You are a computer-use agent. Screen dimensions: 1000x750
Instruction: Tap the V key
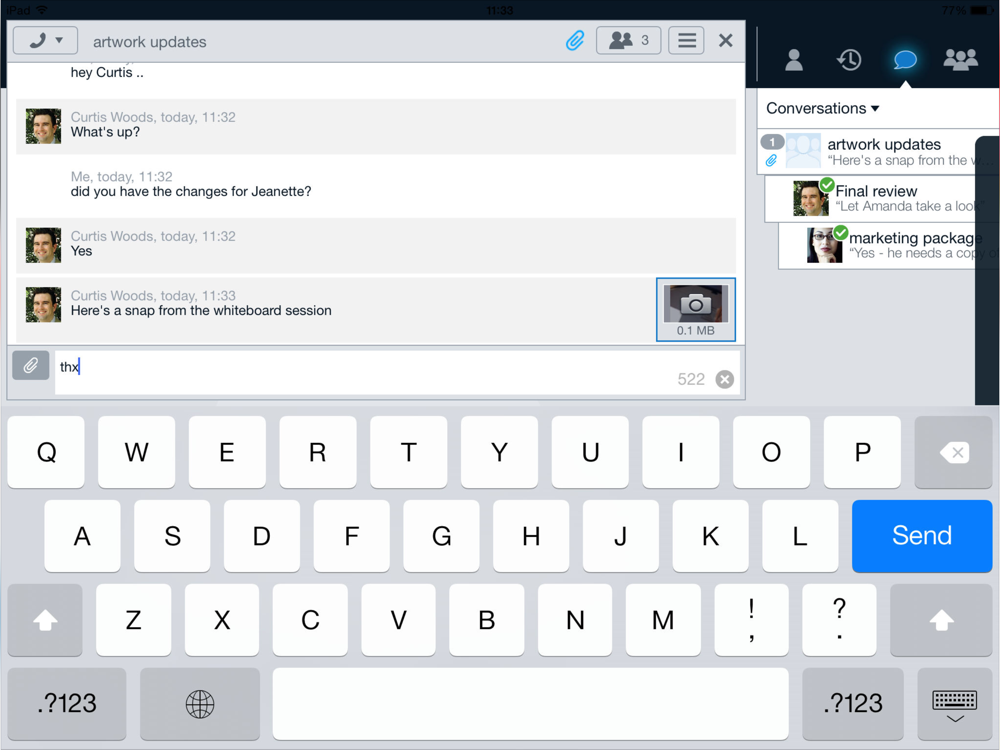[399, 620]
